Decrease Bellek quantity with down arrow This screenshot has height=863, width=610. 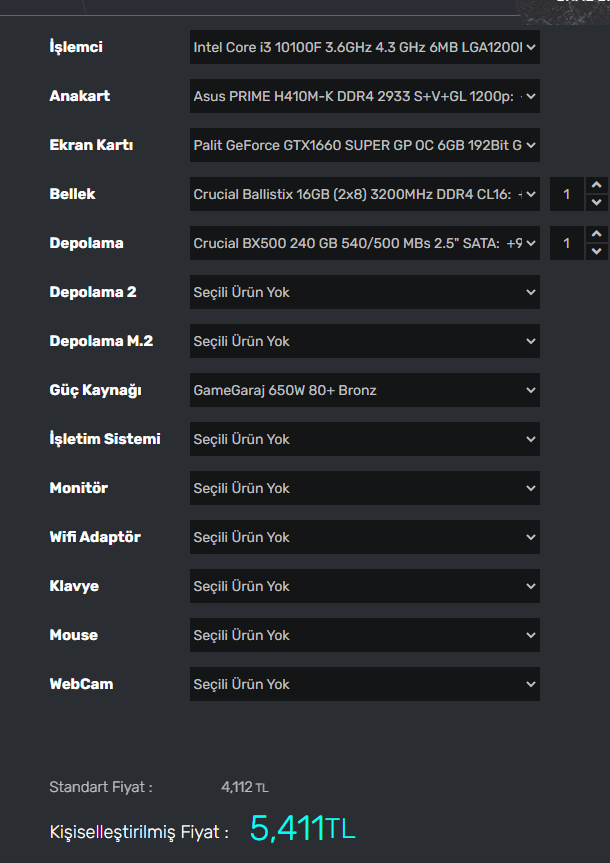click(596, 203)
